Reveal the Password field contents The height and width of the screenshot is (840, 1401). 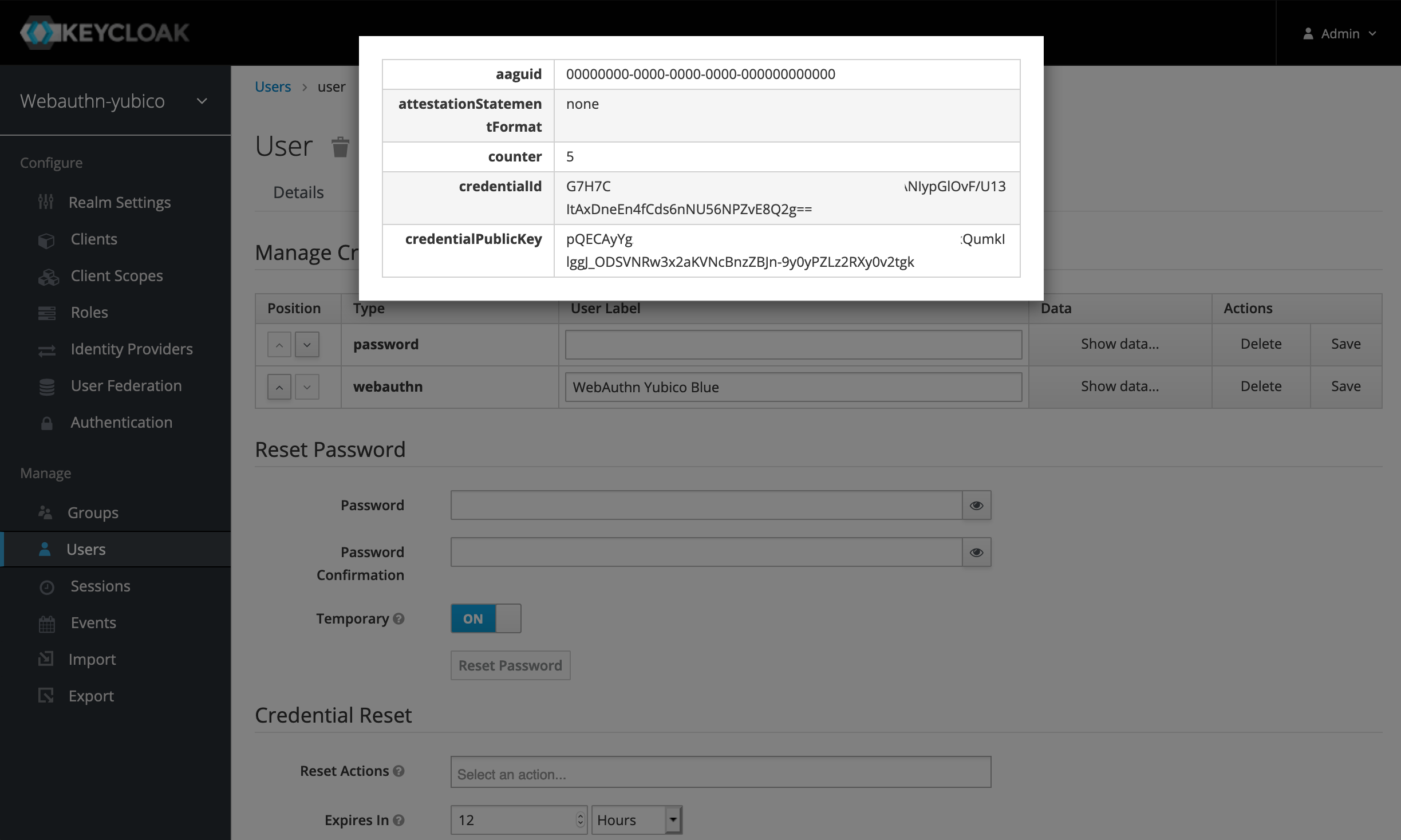coord(976,505)
